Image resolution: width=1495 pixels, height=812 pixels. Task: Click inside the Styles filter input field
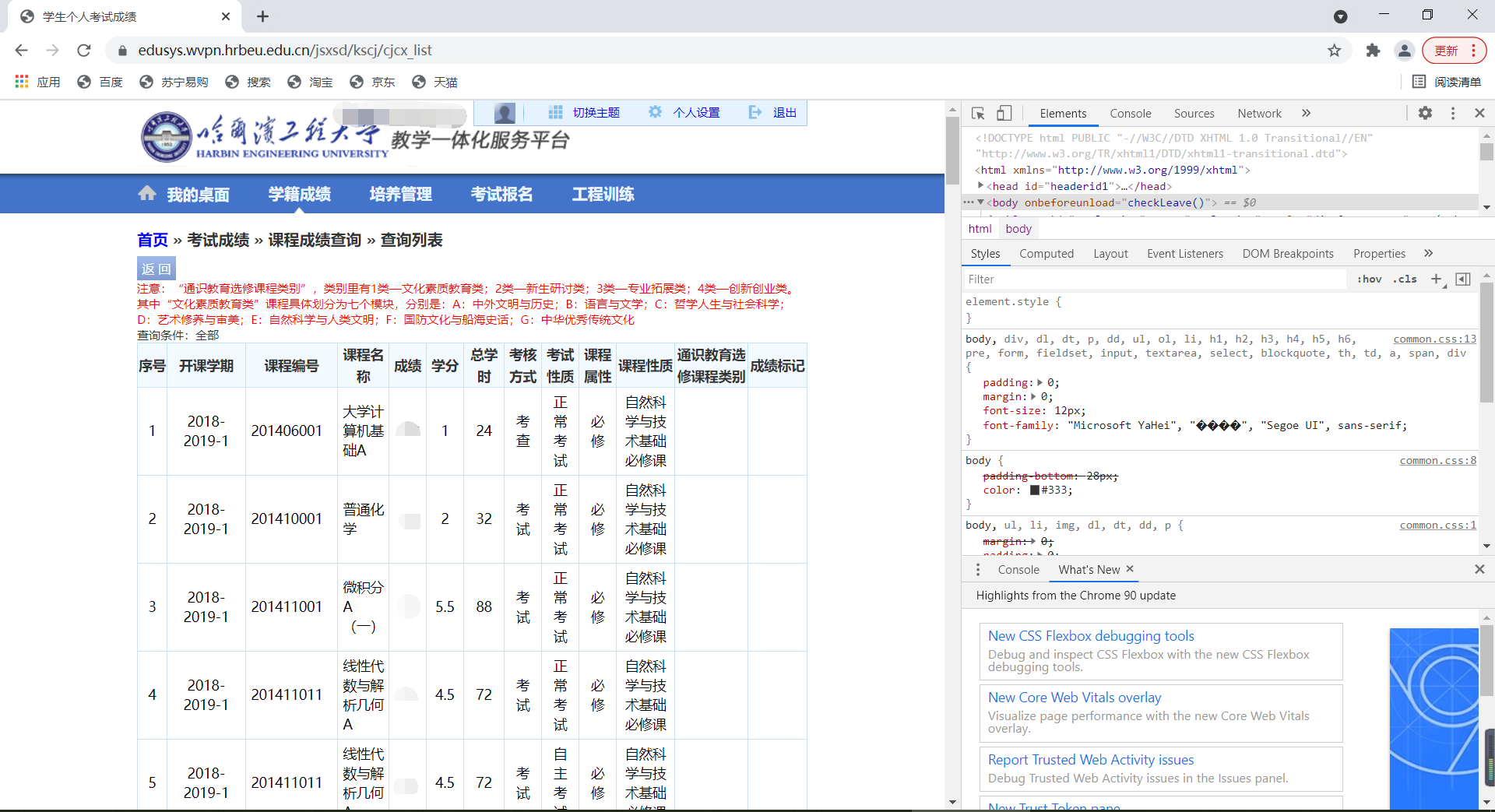(x=1090, y=279)
